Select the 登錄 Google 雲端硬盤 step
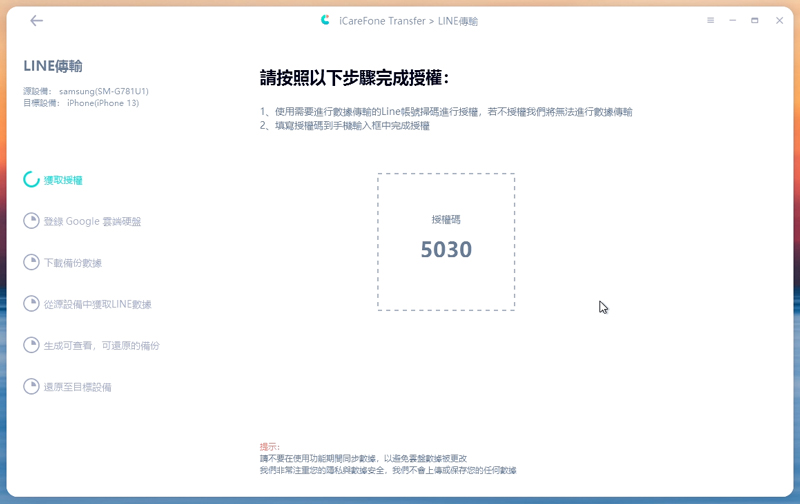Image resolution: width=800 pixels, height=504 pixels. [x=92, y=221]
